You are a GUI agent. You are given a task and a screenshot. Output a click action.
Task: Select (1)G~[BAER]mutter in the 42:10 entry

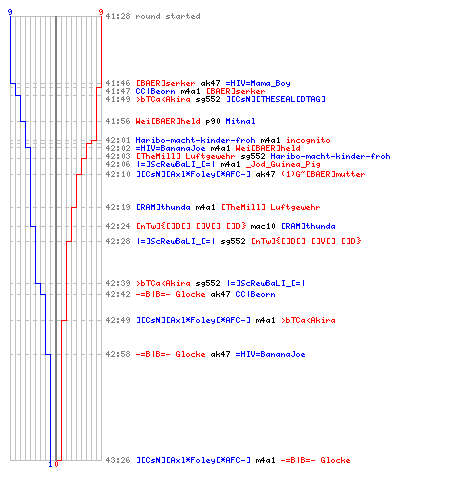(323, 174)
